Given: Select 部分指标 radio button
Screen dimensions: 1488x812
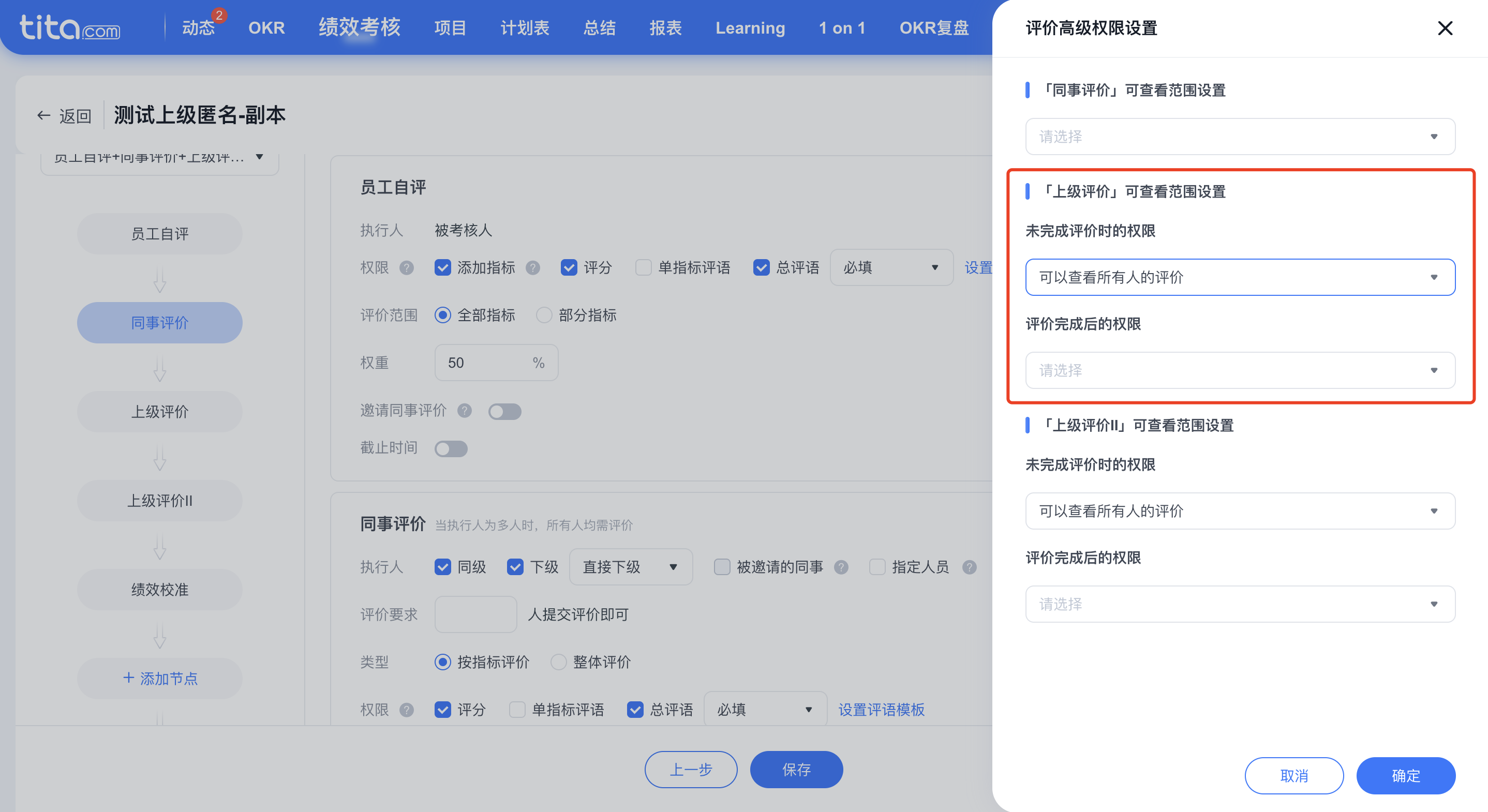Looking at the screenshot, I should pos(544,315).
